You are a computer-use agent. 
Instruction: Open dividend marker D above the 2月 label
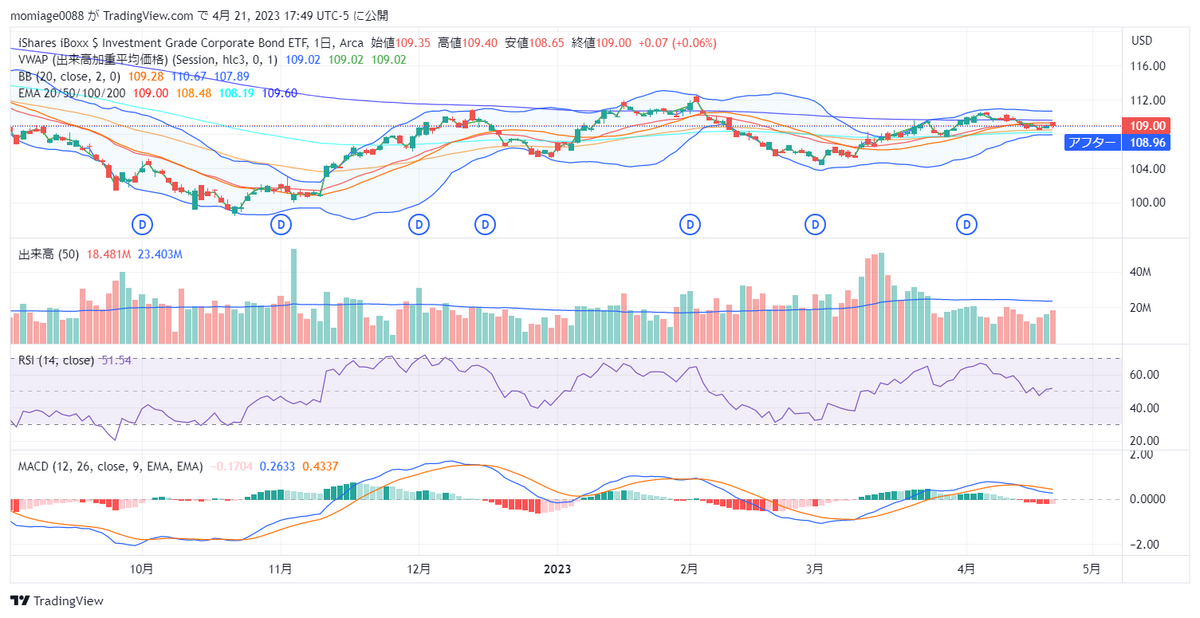click(690, 225)
